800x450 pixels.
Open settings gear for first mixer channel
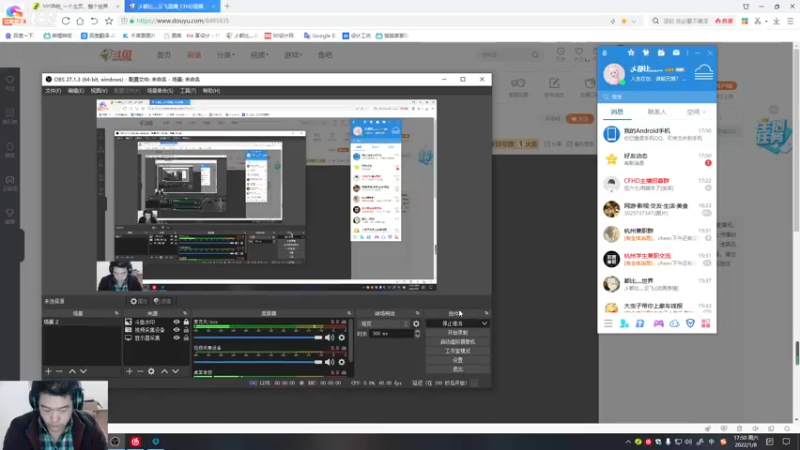(x=341, y=338)
